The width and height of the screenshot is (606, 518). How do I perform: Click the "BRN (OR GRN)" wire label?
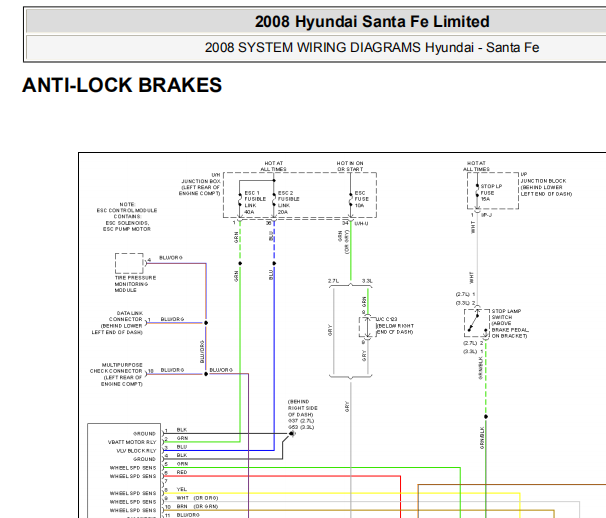click(x=197, y=506)
